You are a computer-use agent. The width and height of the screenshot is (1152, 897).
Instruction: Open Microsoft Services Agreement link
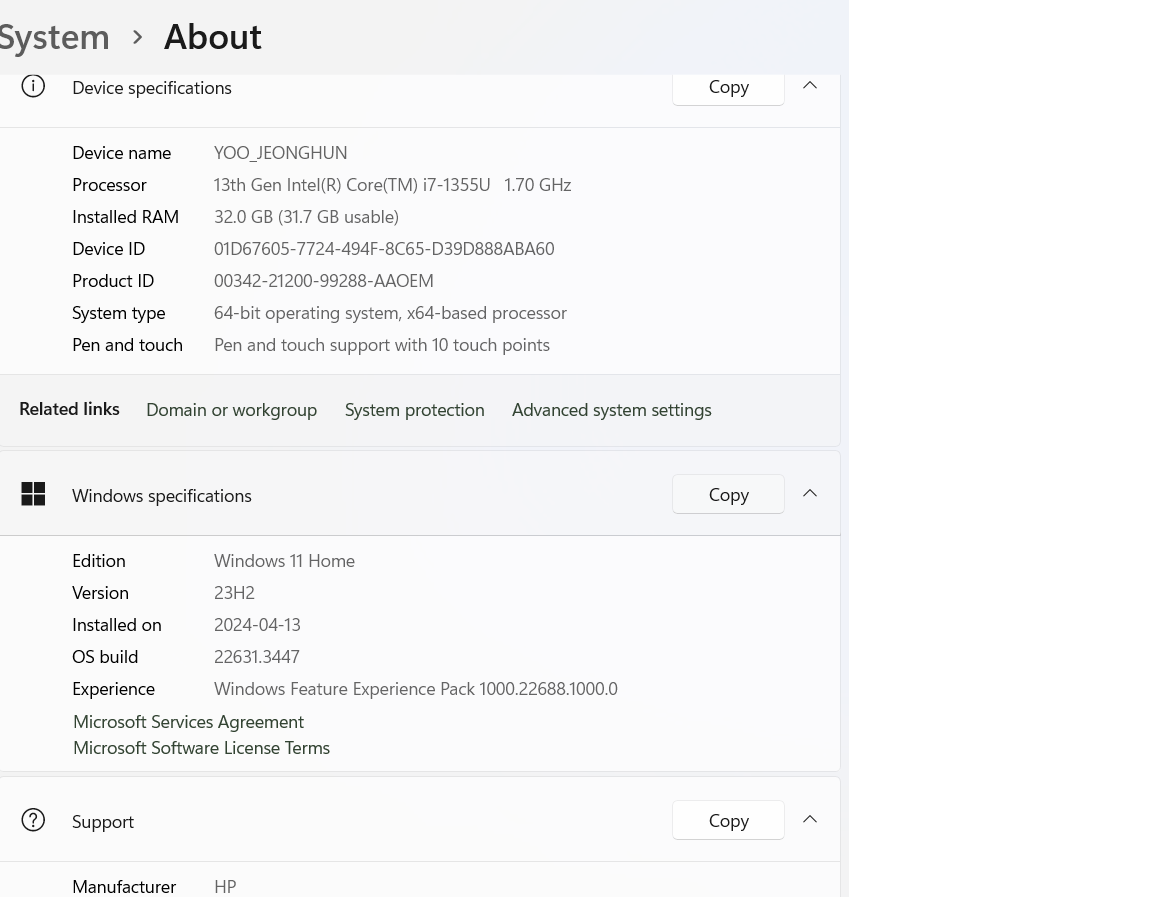point(188,722)
